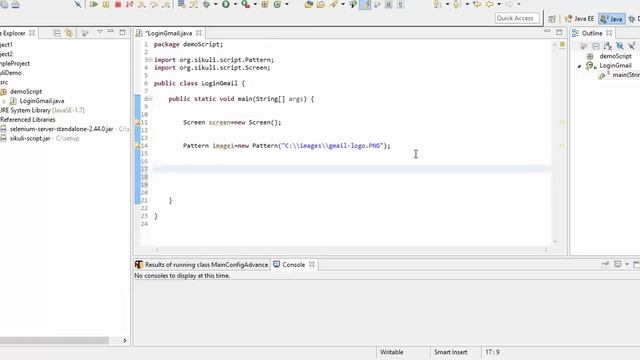Image resolution: width=640 pixels, height=360 pixels.
Task: Toggle Hide Static Fields and Methods in Outline
Action: 631,46
